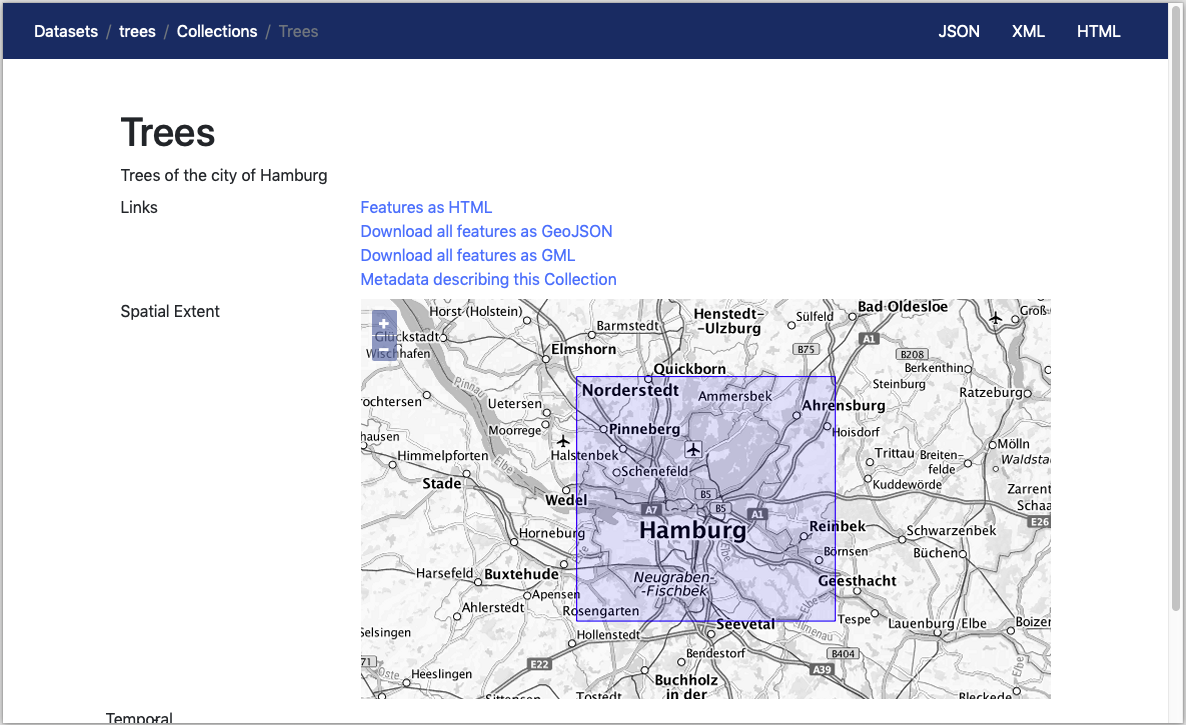Viewport: 1186px width, 725px height.
Task: Download all features as GML
Action: coord(467,255)
